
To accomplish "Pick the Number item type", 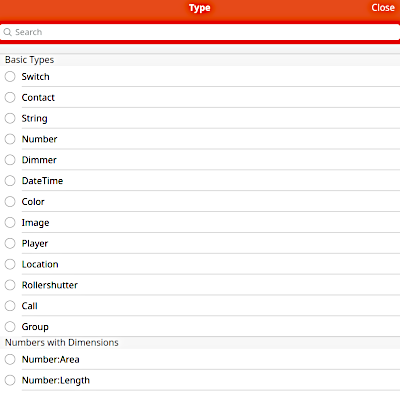I will (10, 139).
